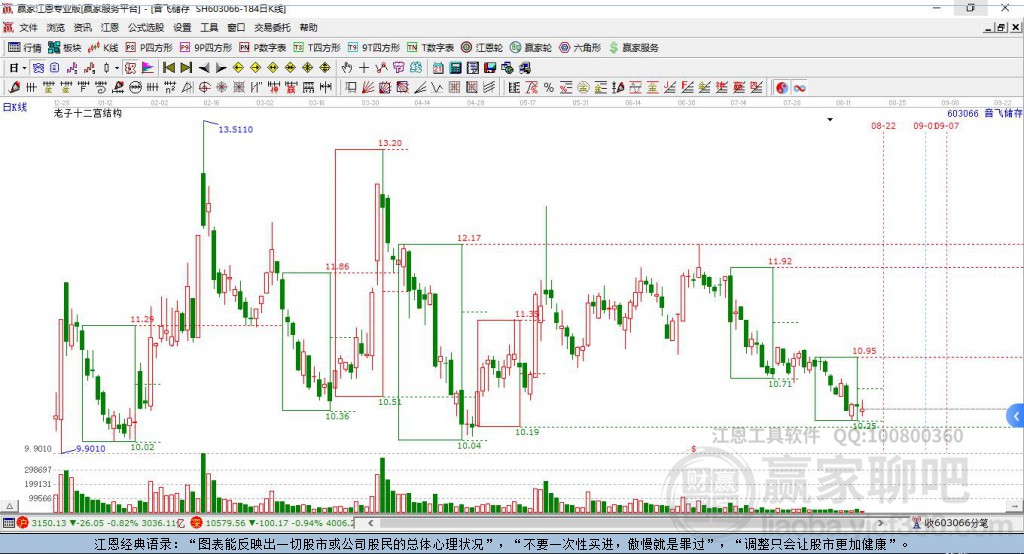Click the infinity symbol icon
This screenshot has width=1024, height=554.
(x=799, y=88)
